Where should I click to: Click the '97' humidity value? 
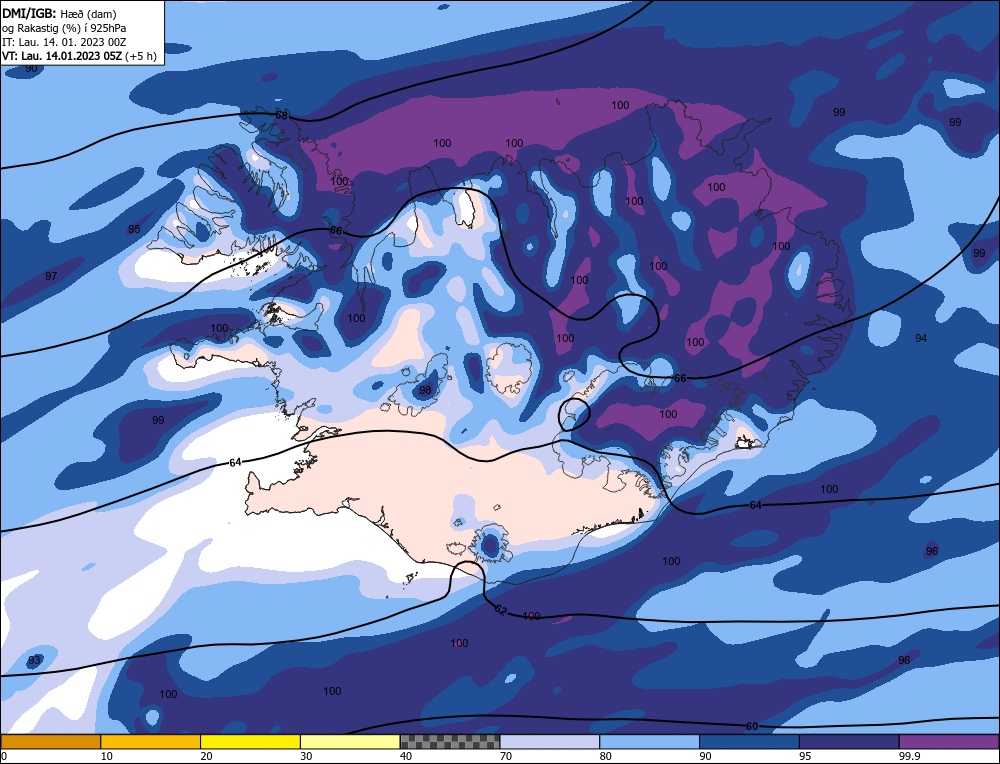(x=51, y=276)
